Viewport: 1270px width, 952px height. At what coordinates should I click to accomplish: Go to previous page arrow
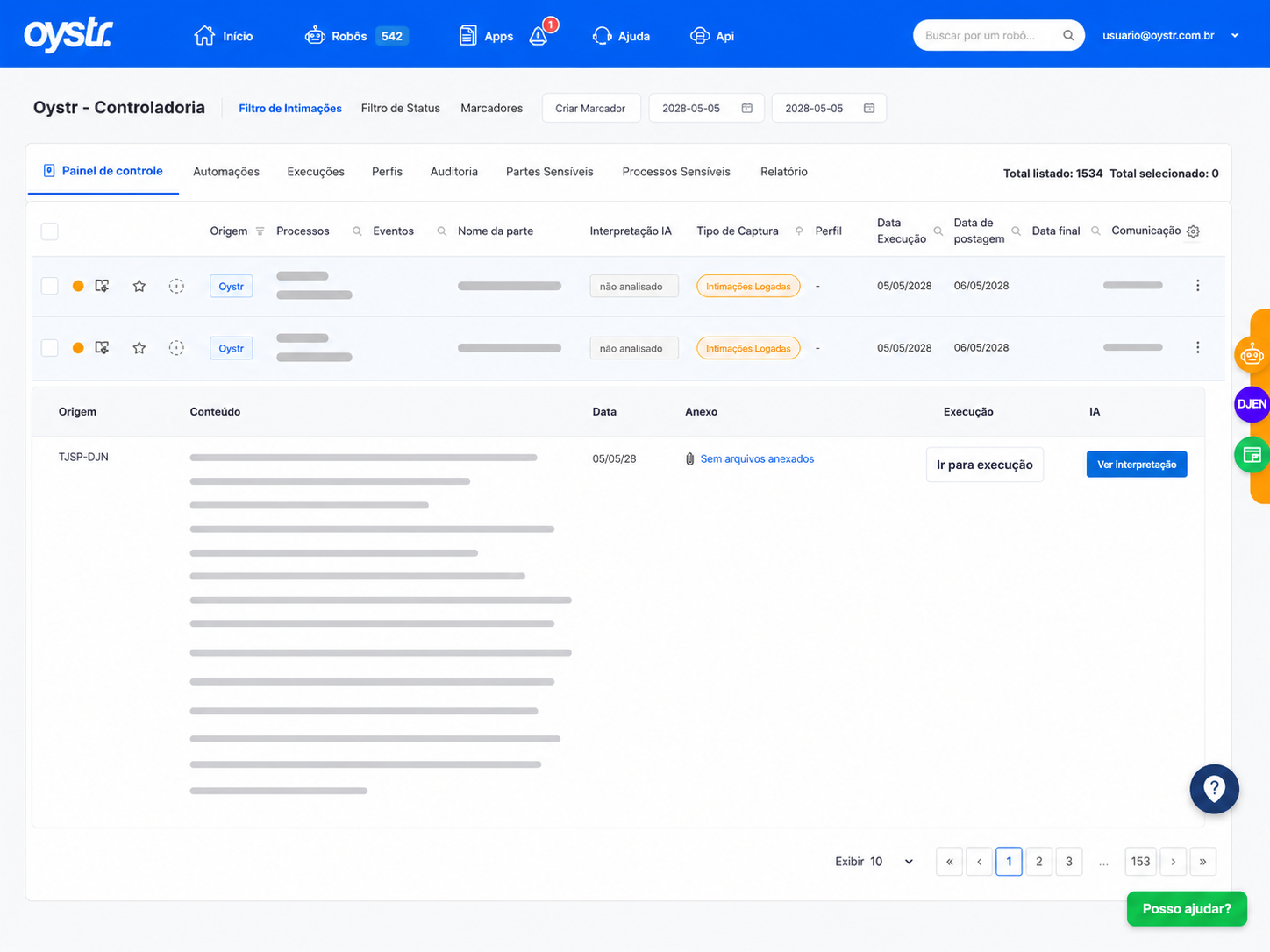[980, 862]
